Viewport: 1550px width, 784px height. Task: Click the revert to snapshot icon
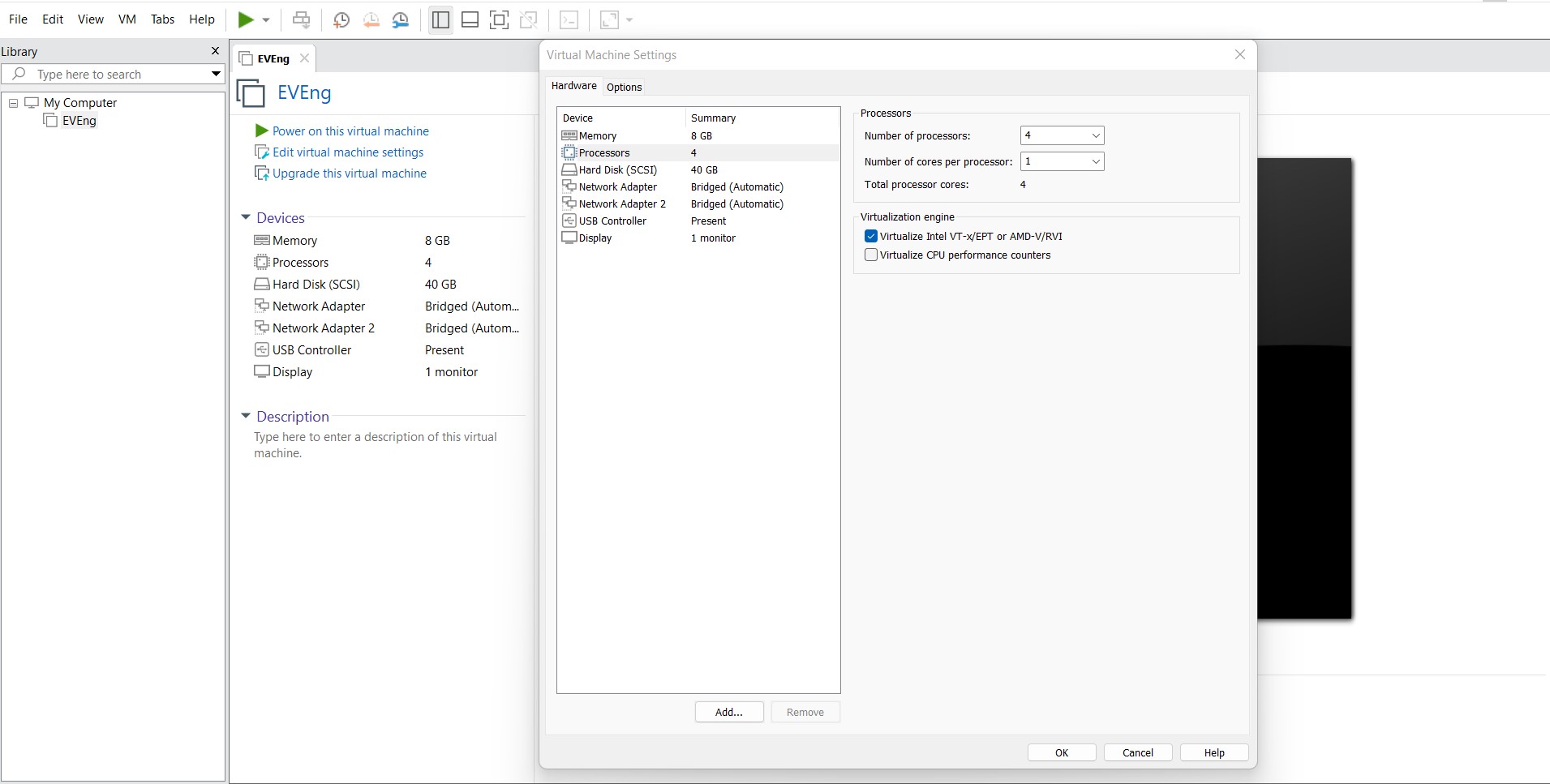(x=371, y=20)
